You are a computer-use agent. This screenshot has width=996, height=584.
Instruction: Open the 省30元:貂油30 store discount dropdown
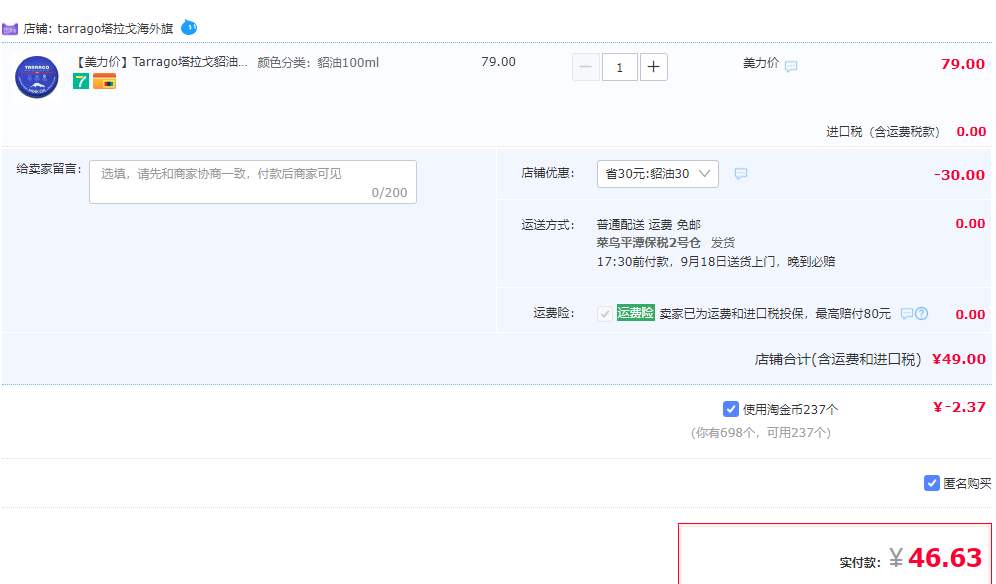657,173
